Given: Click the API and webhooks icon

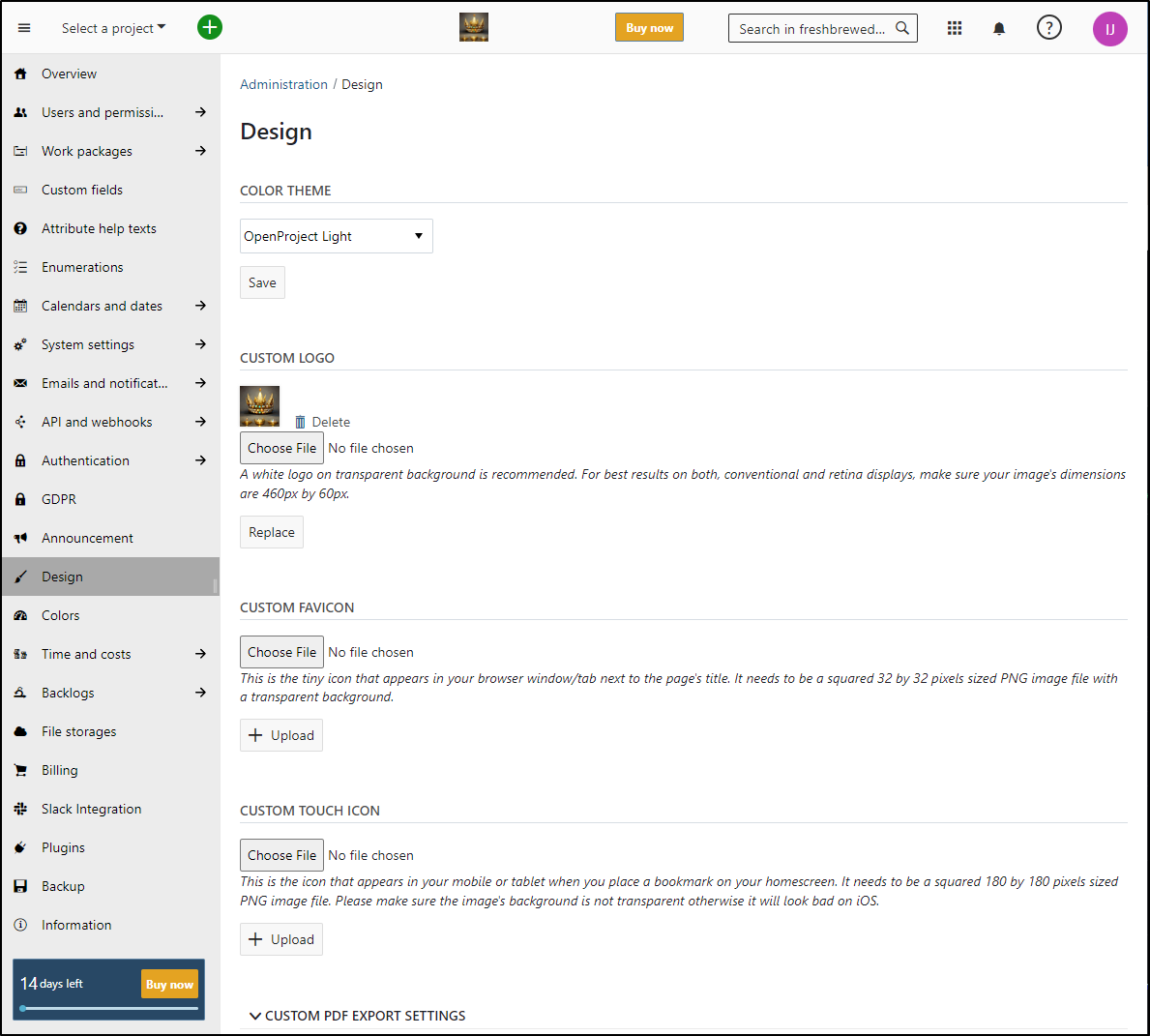Looking at the screenshot, I should (20, 422).
